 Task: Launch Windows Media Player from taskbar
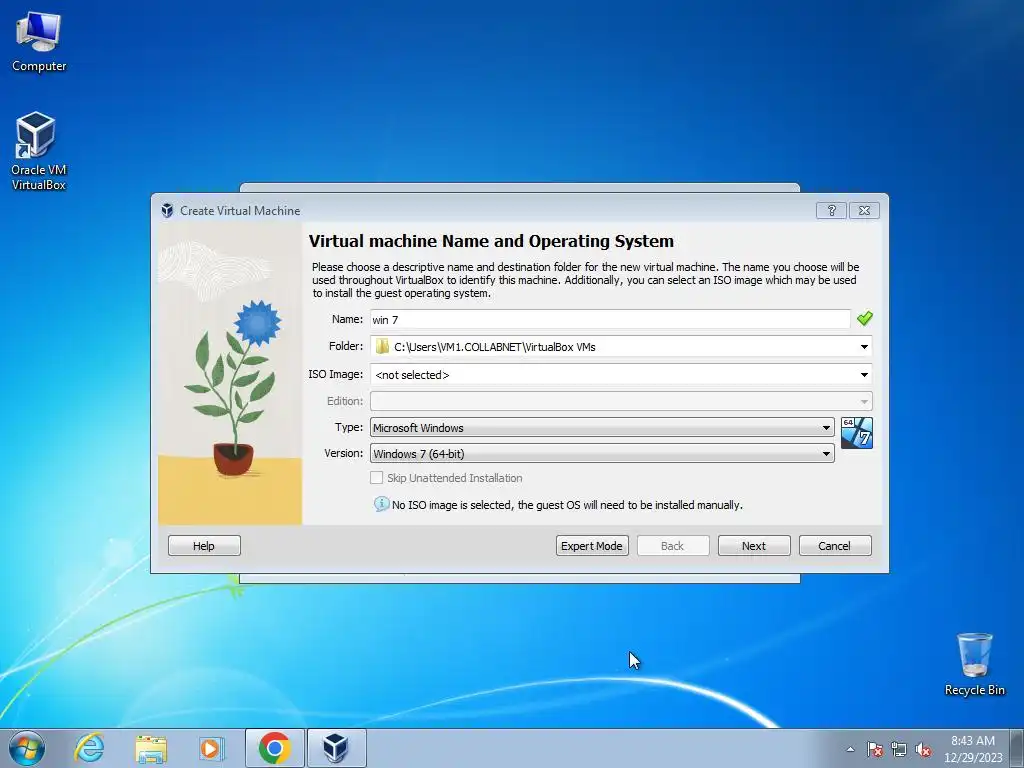tap(212, 748)
